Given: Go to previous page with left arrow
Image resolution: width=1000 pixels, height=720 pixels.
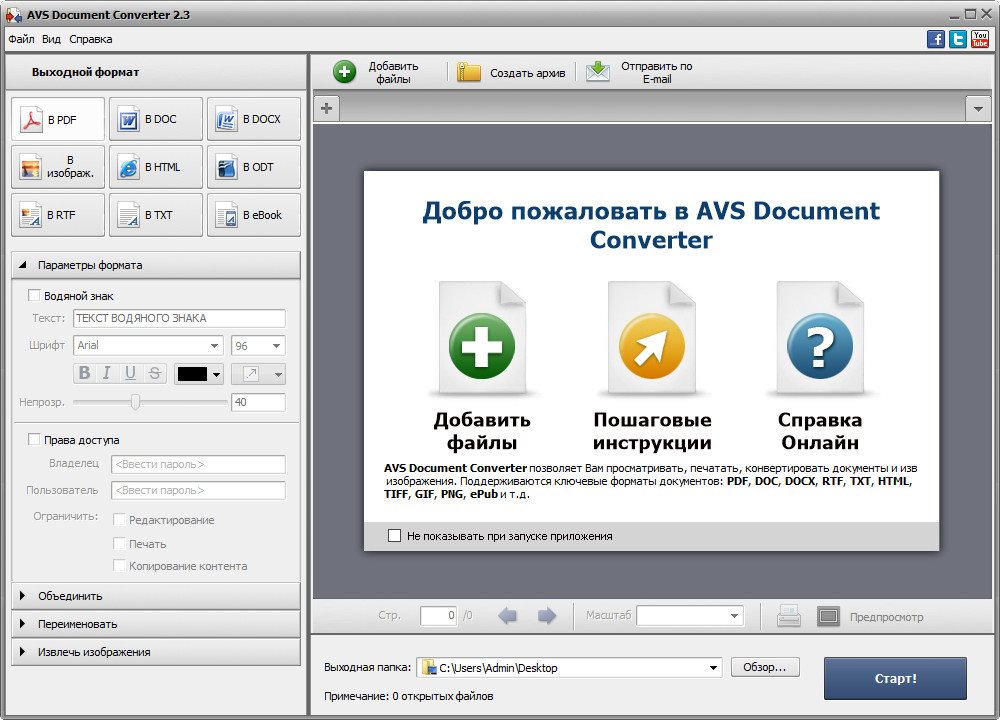Looking at the screenshot, I should pyautogui.click(x=508, y=615).
